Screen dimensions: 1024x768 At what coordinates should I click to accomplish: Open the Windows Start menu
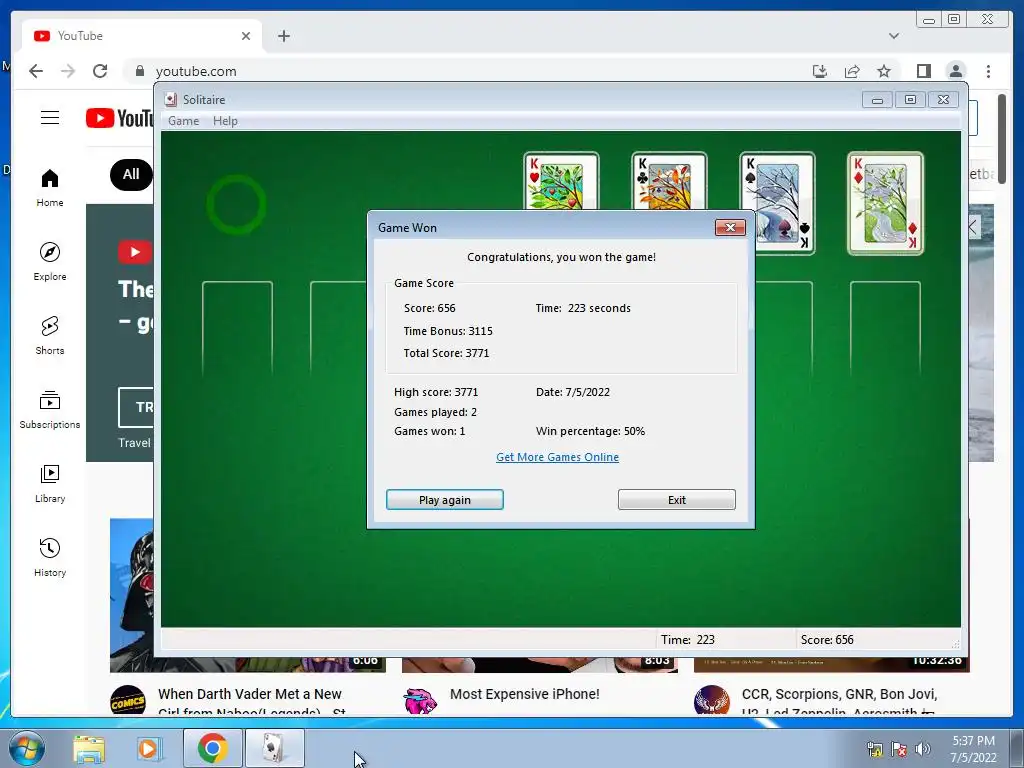point(26,748)
